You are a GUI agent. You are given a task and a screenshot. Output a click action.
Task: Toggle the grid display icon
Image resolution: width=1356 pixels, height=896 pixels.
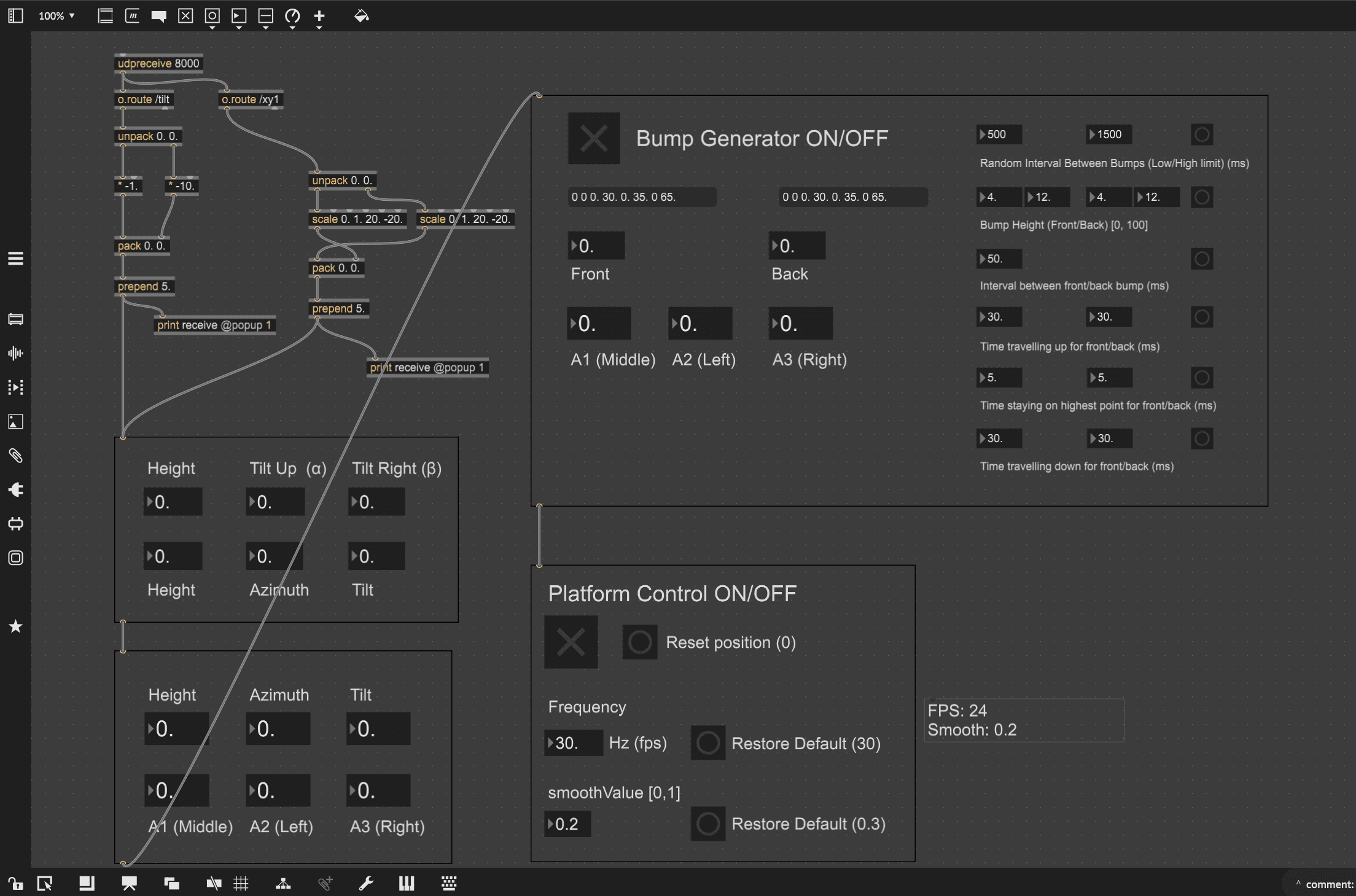pyautogui.click(x=241, y=884)
